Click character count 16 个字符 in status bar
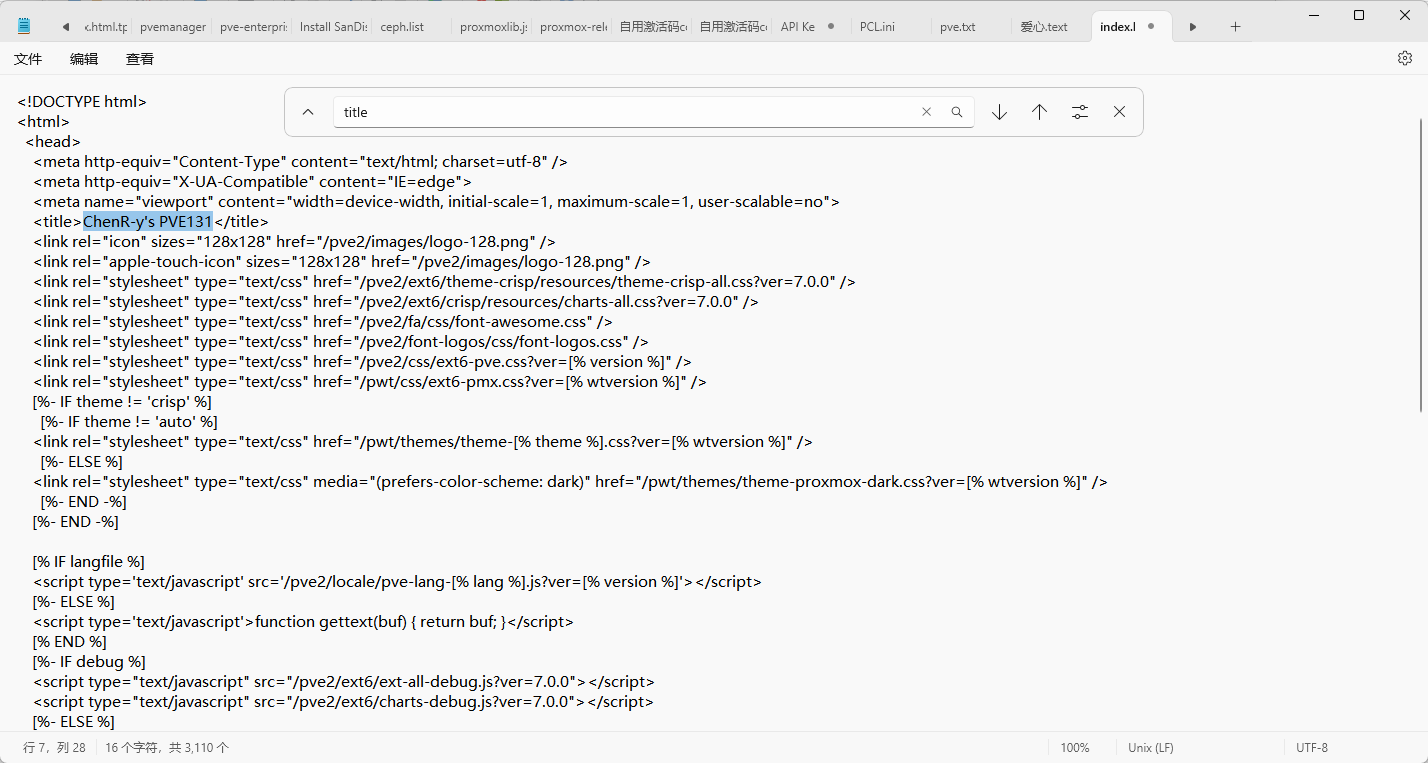 coord(167,747)
